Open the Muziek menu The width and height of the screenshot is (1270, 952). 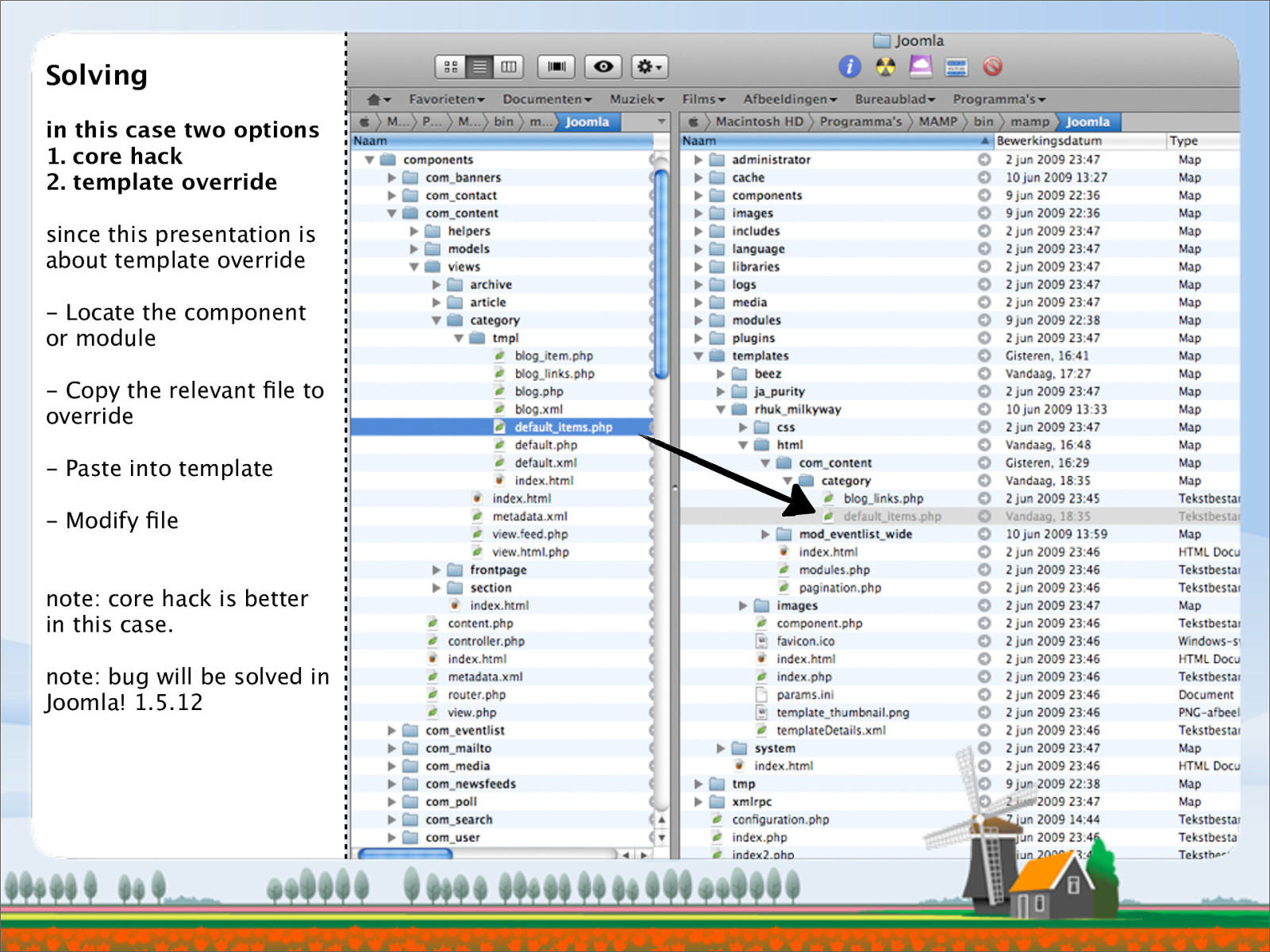coord(637,99)
